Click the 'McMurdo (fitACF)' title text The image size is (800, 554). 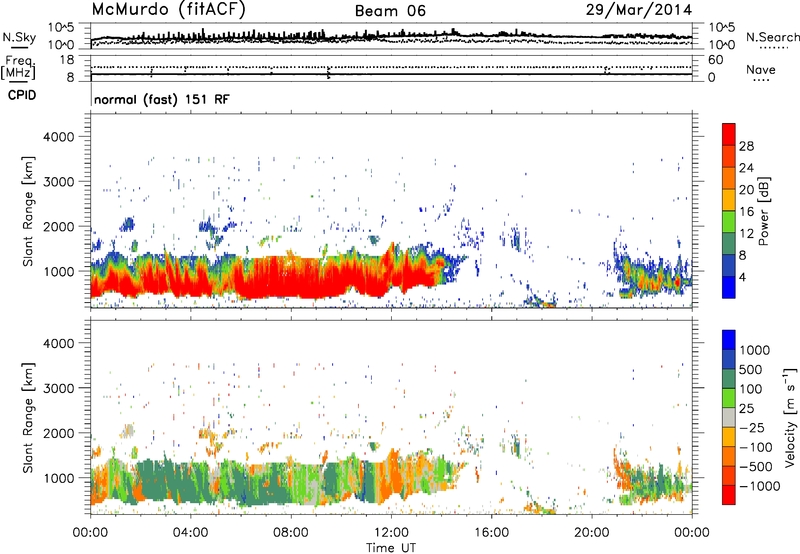(x=168, y=9)
